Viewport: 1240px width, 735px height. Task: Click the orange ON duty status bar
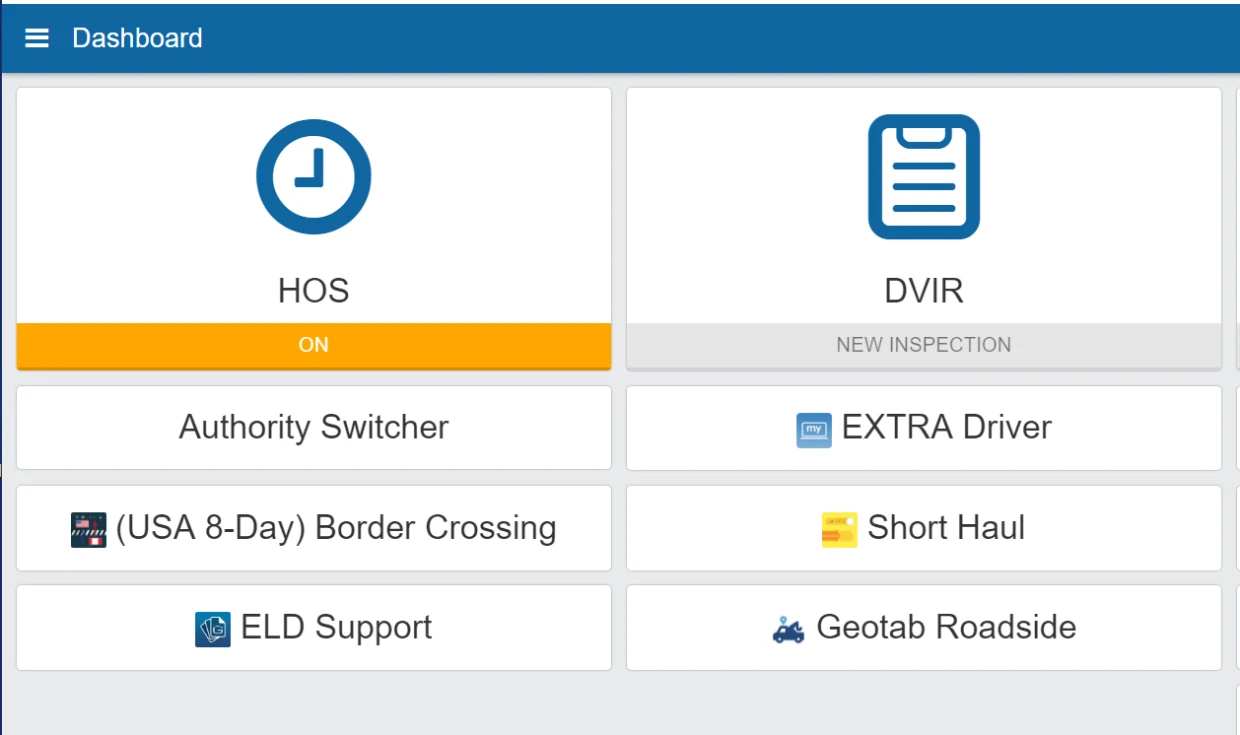(x=314, y=345)
